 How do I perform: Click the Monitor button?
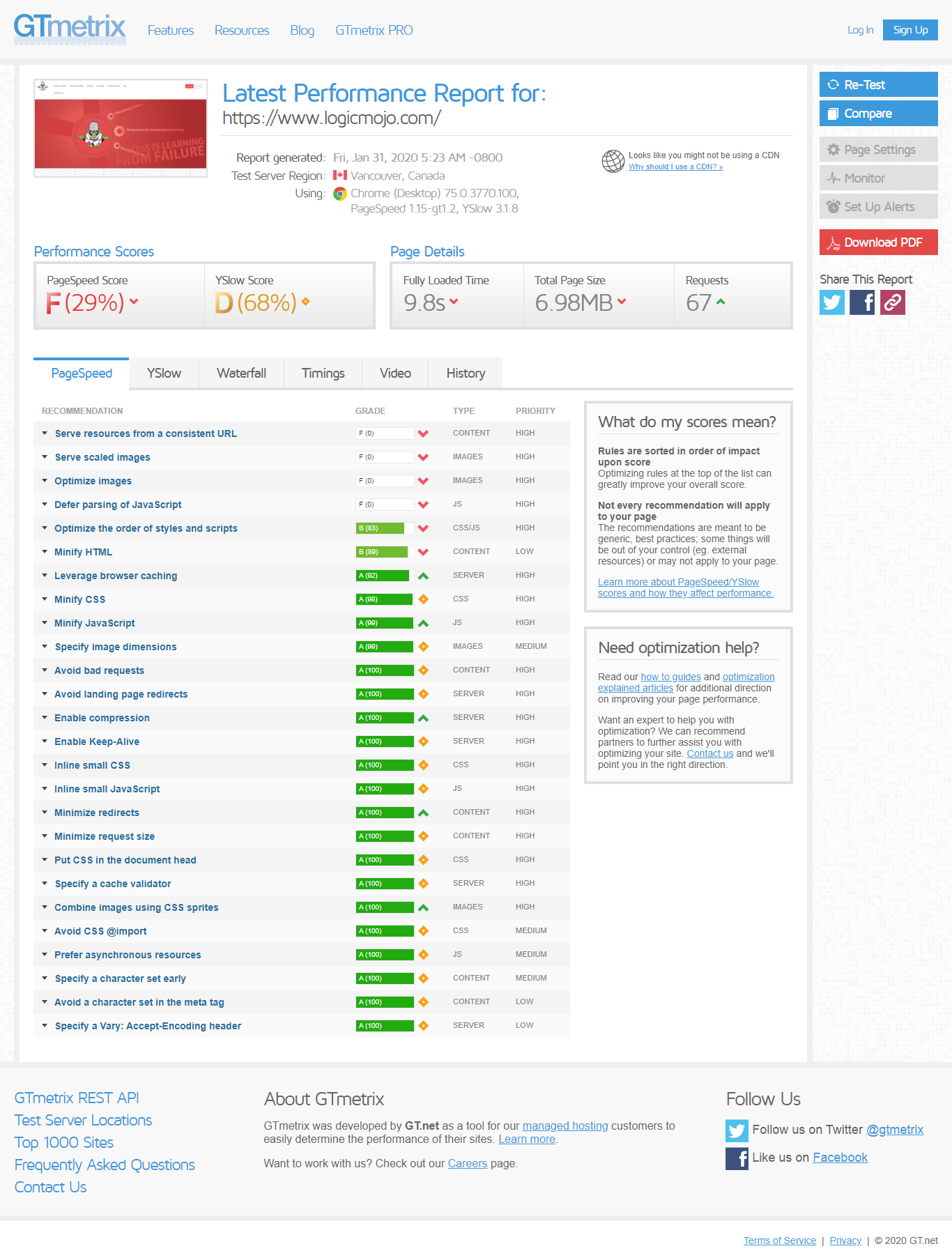(878, 178)
